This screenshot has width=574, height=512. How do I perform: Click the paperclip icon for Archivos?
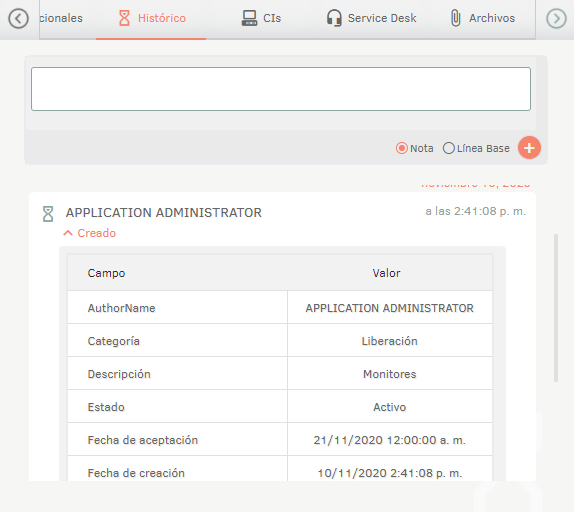455,18
